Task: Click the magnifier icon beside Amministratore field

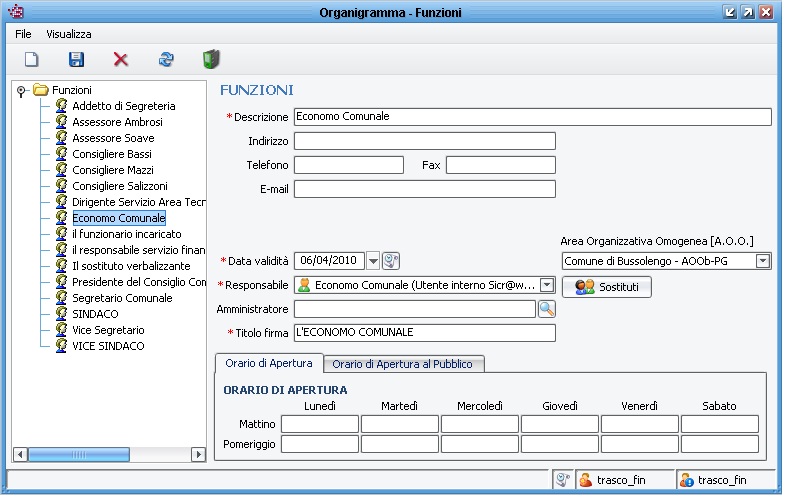Action: pos(546,309)
